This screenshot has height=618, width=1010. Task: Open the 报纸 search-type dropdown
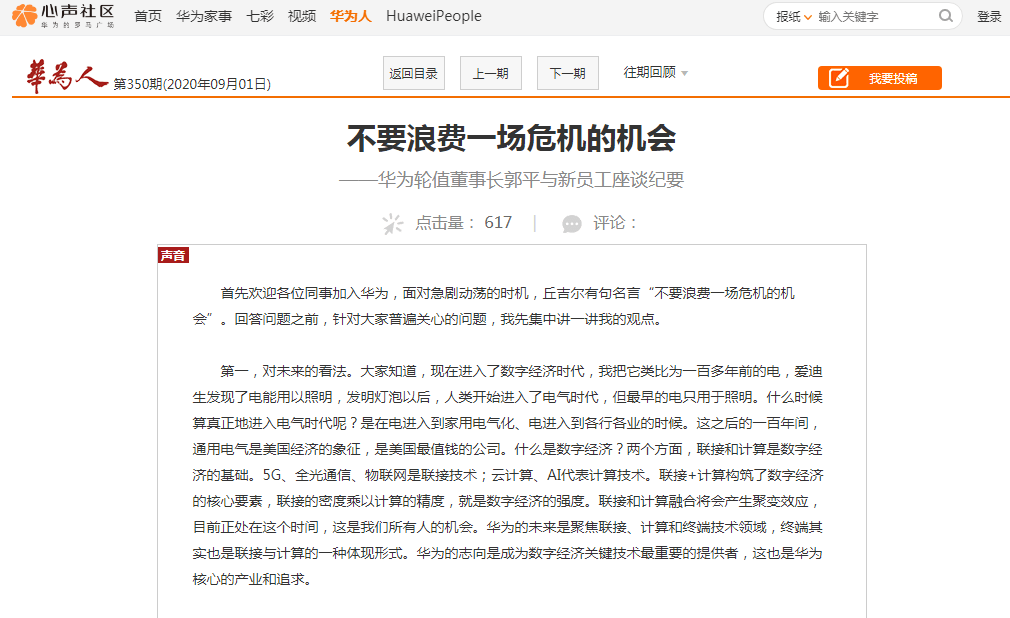(x=790, y=16)
